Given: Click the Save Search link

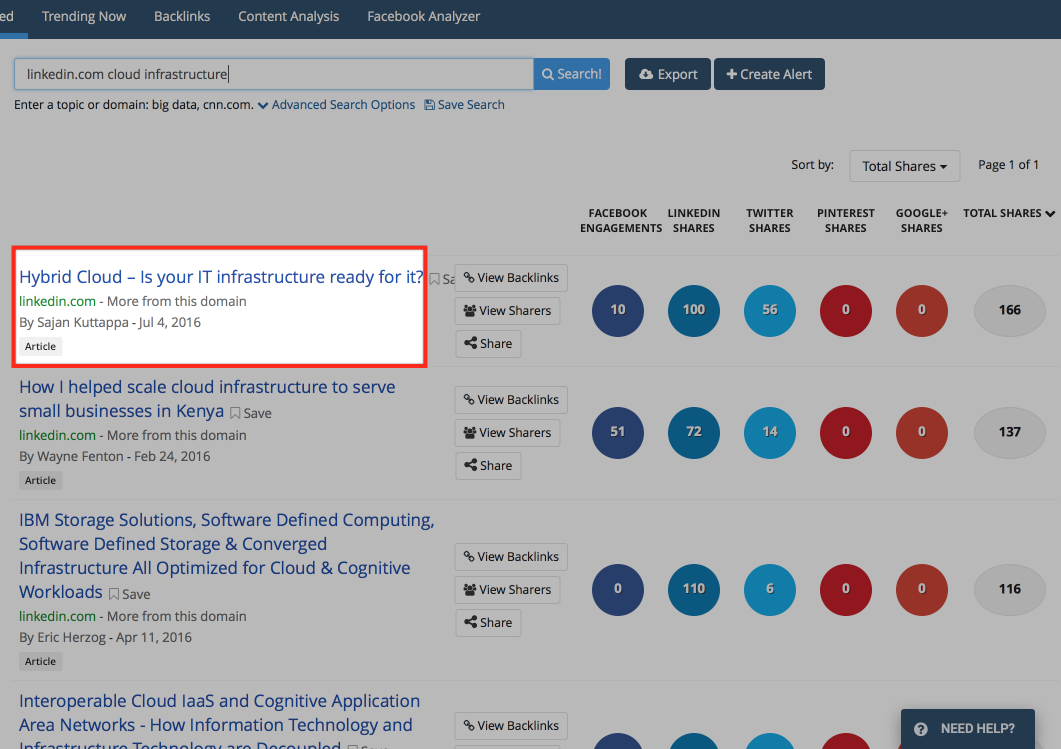Looking at the screenshot, I should [x=464, y=105].
